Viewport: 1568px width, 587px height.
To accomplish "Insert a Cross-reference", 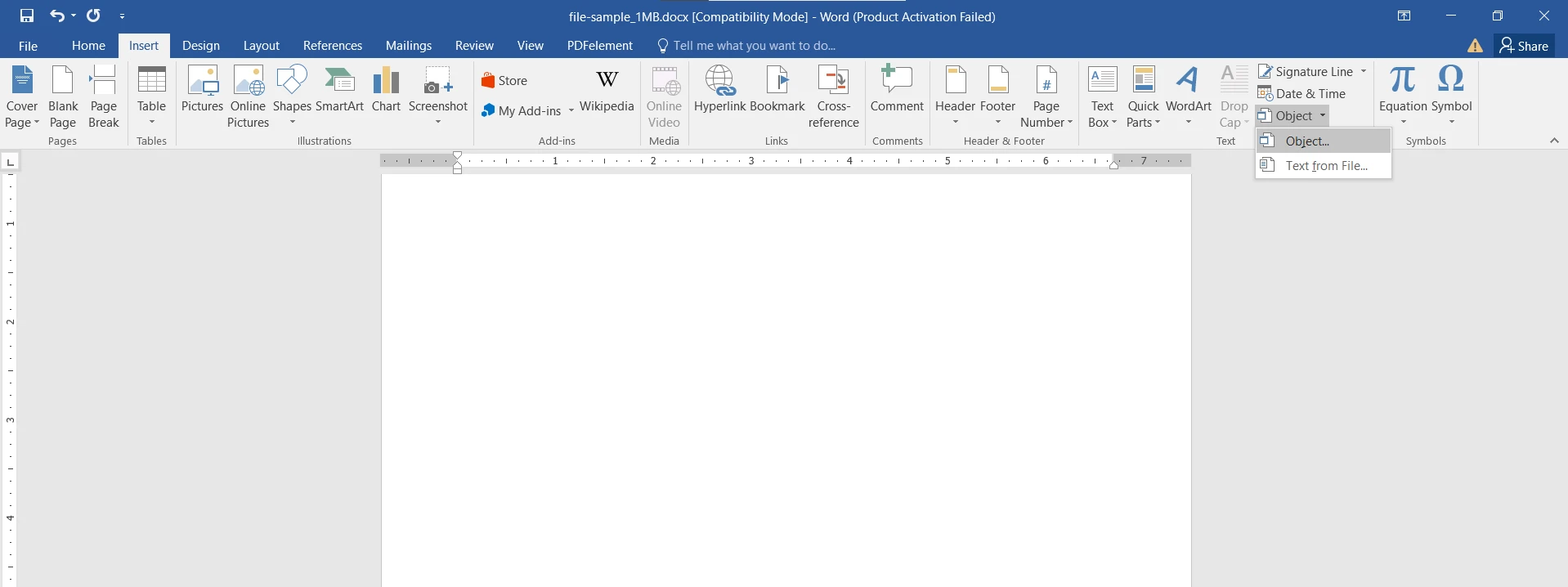I will pos(833,96).
